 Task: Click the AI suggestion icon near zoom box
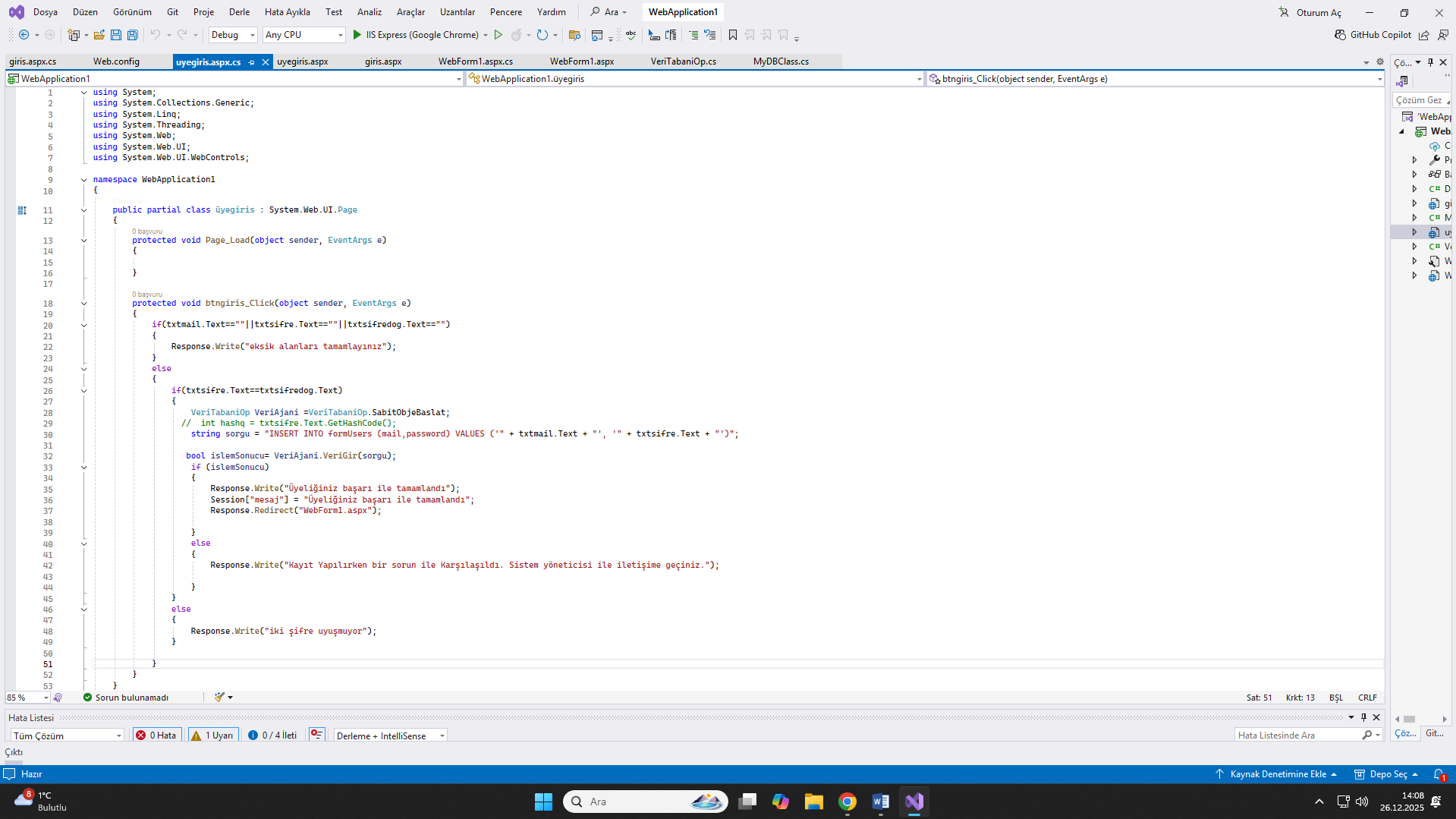(x=58, y=697)
